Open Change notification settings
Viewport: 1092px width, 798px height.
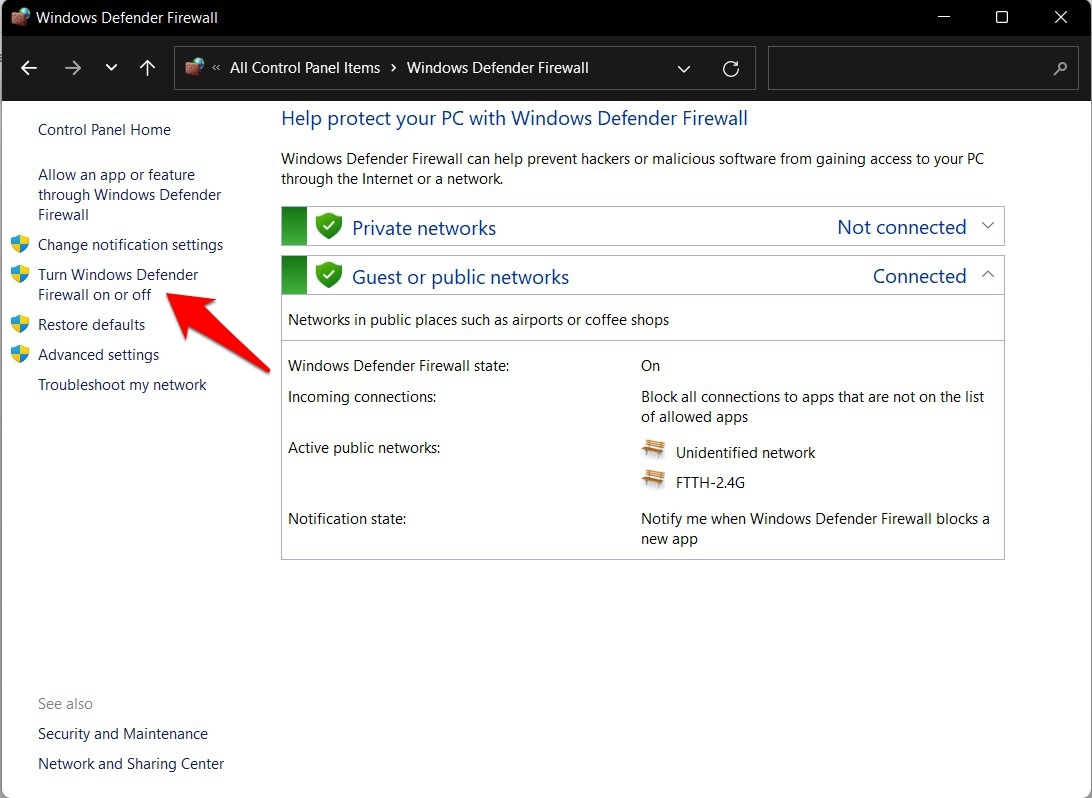point(130,245)
